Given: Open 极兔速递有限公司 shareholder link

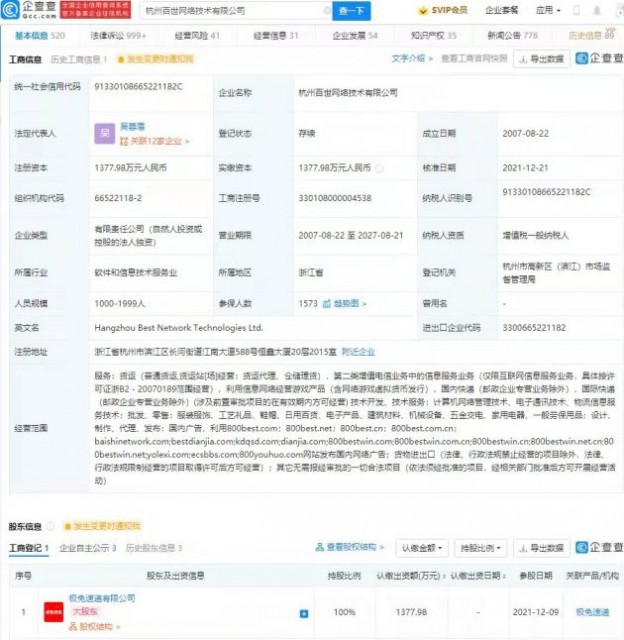Looking at the screenshot, I should [x=102, y=598].
